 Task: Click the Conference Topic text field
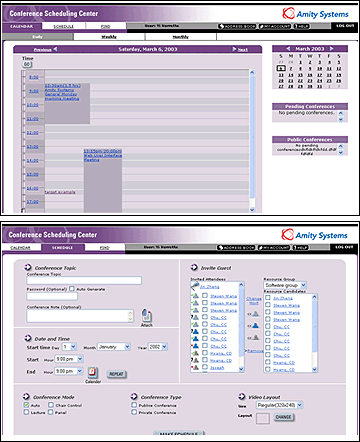click(84, 280)
